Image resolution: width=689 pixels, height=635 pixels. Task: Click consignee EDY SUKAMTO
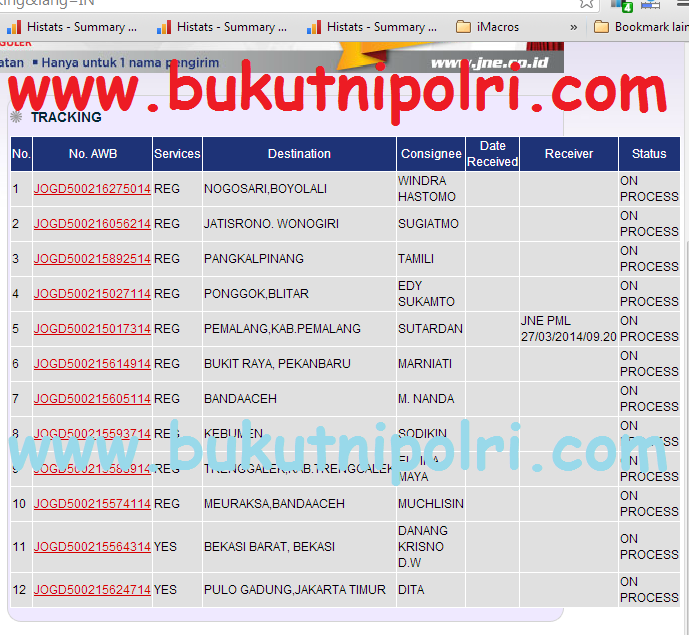click(x=426, y=294)
